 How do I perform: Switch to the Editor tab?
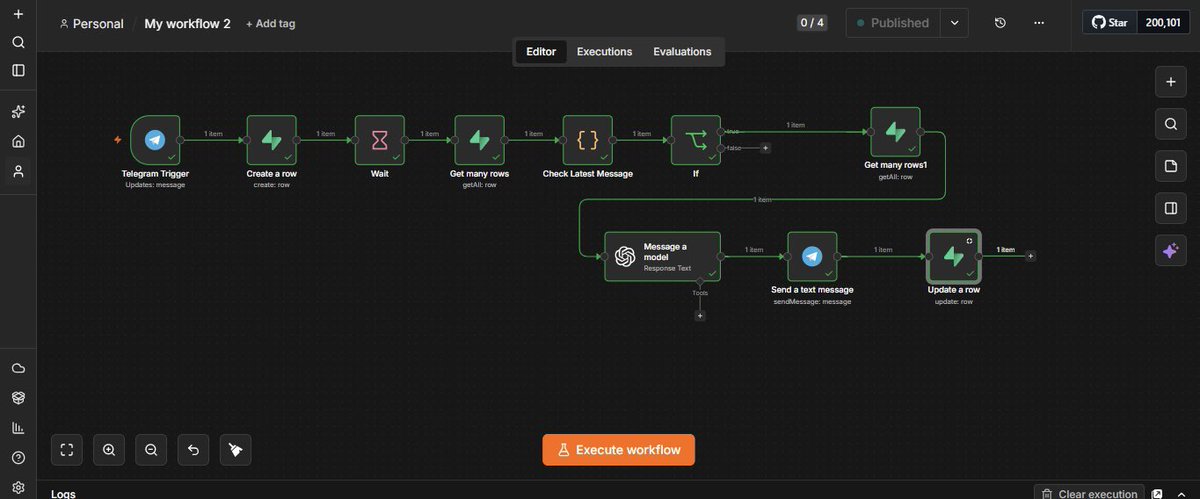pos(541,52)
